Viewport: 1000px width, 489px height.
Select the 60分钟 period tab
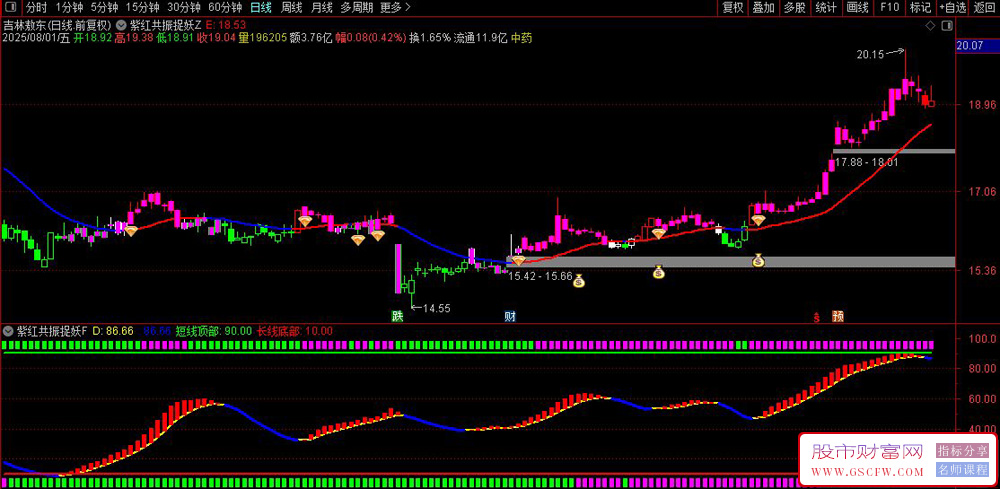coord(225,8)
